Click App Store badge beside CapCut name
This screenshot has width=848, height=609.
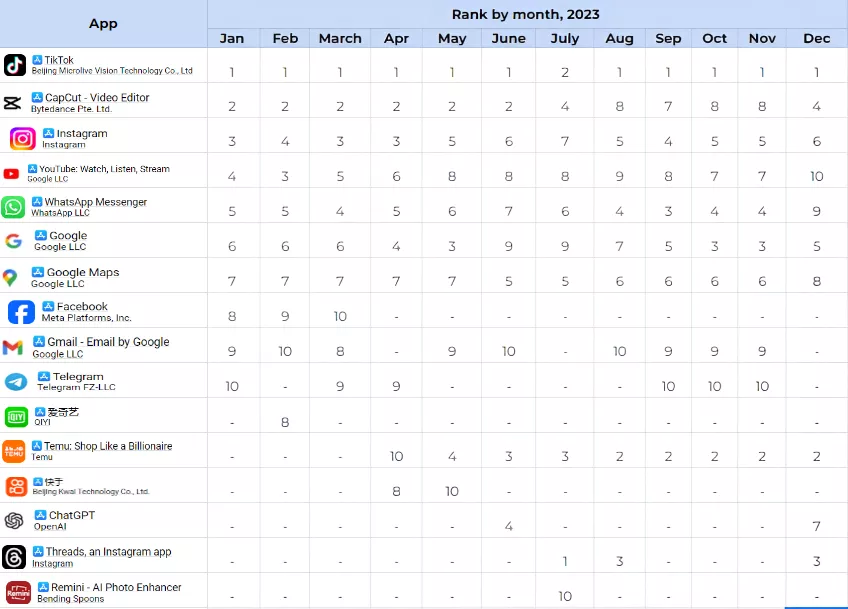pos(37,97)
